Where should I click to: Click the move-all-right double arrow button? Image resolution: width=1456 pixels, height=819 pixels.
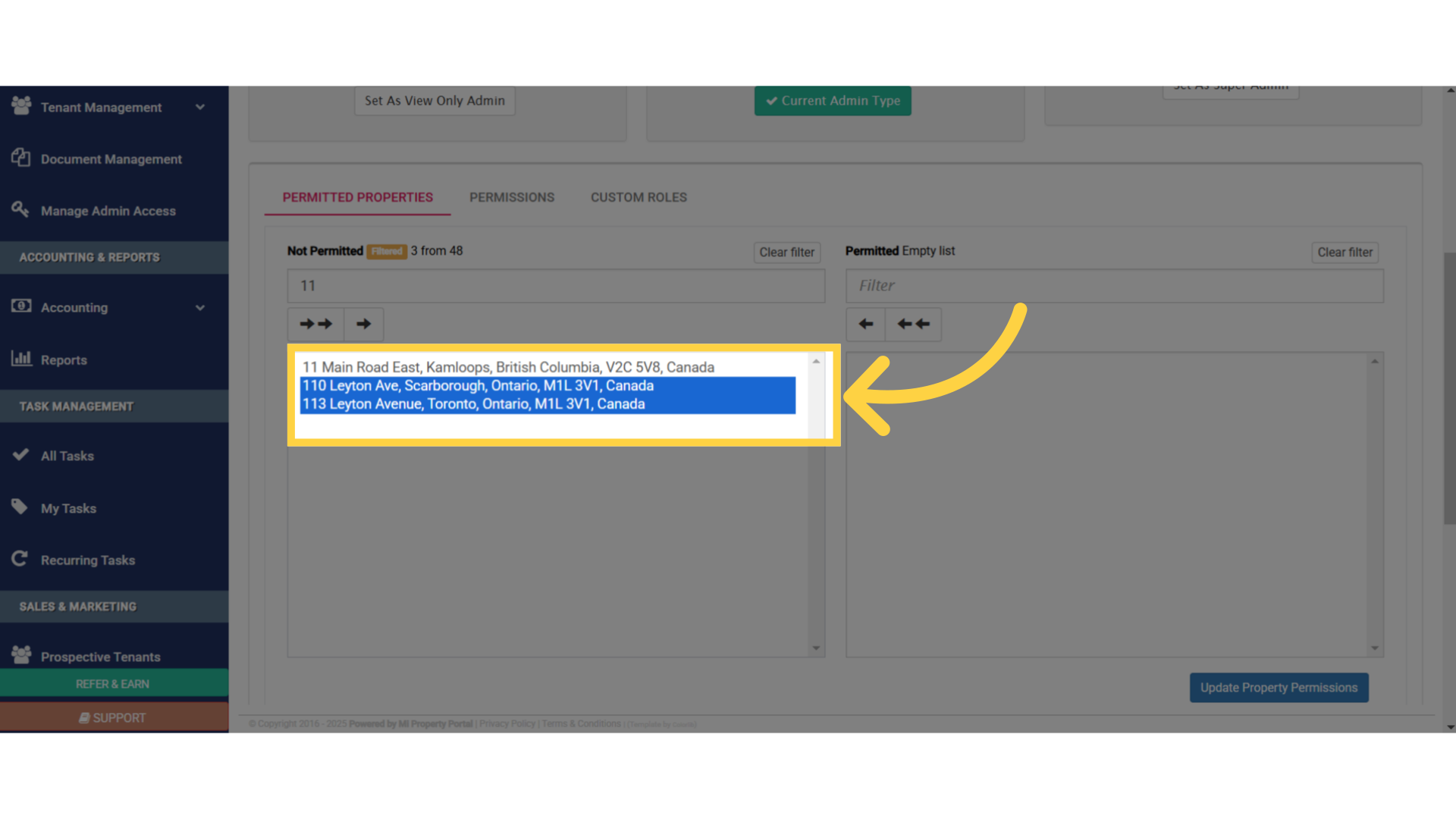tap(315, 324)
